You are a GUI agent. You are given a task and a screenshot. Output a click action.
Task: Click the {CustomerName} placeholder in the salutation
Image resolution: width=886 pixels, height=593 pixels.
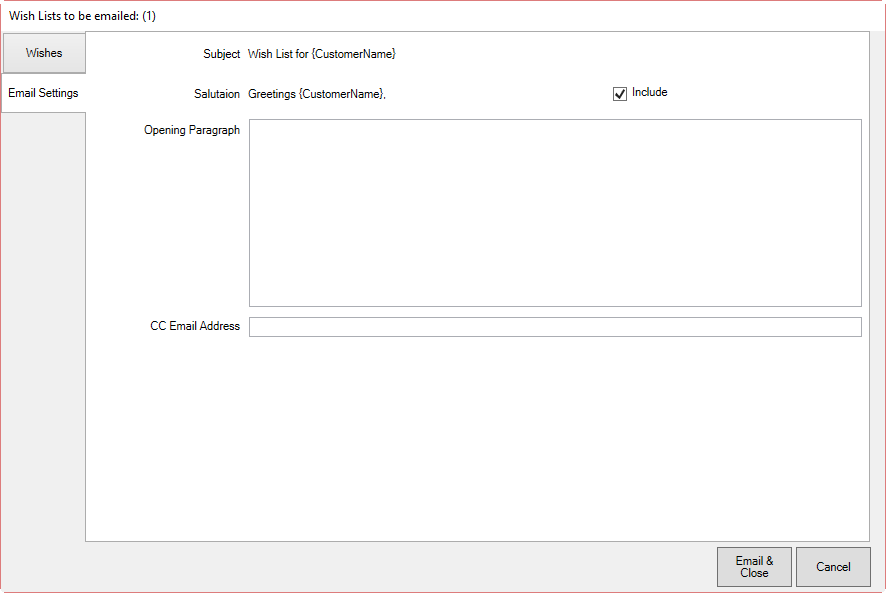pos(342,94)
